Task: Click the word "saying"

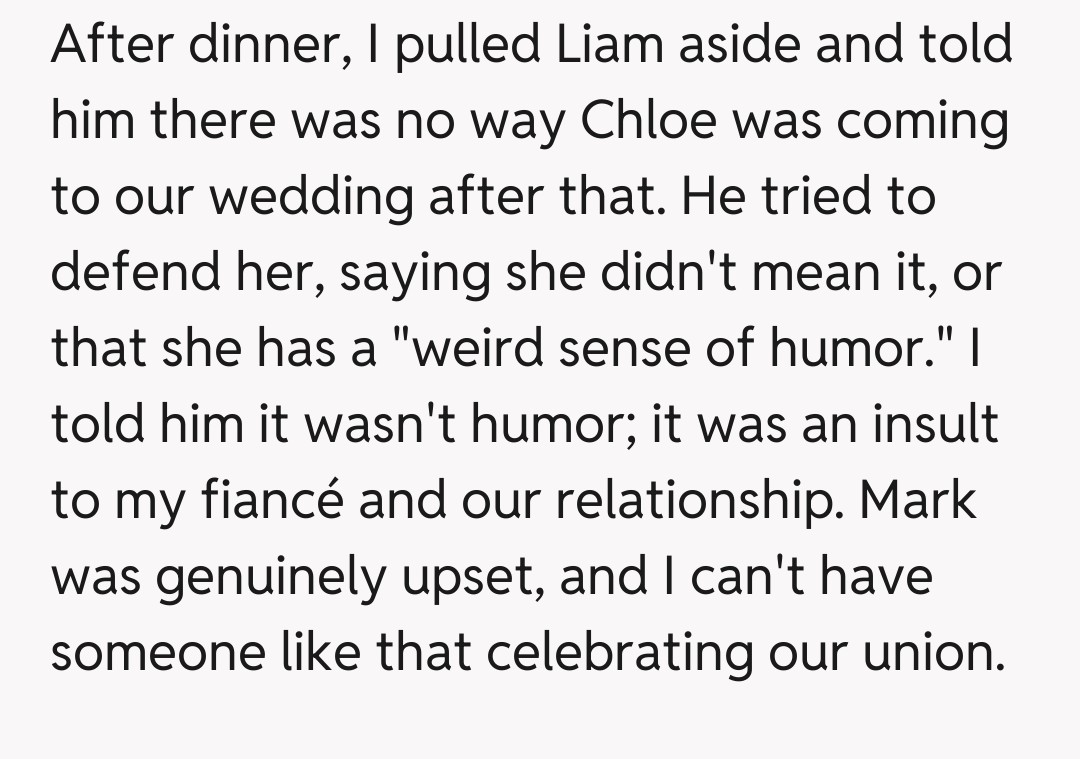Action: tap(416, 273)
